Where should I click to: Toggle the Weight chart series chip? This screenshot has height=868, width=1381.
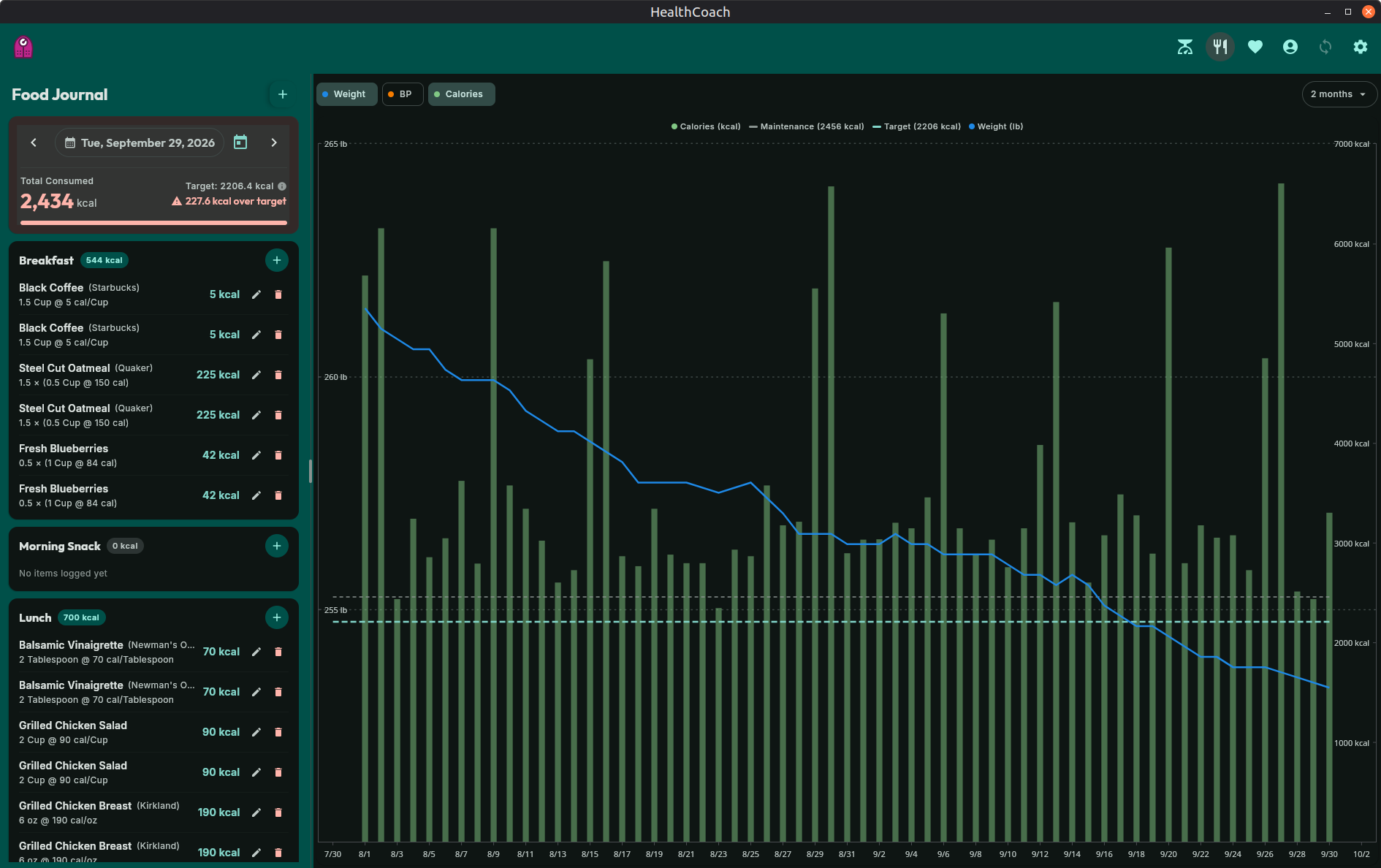[x=346, y=94]
